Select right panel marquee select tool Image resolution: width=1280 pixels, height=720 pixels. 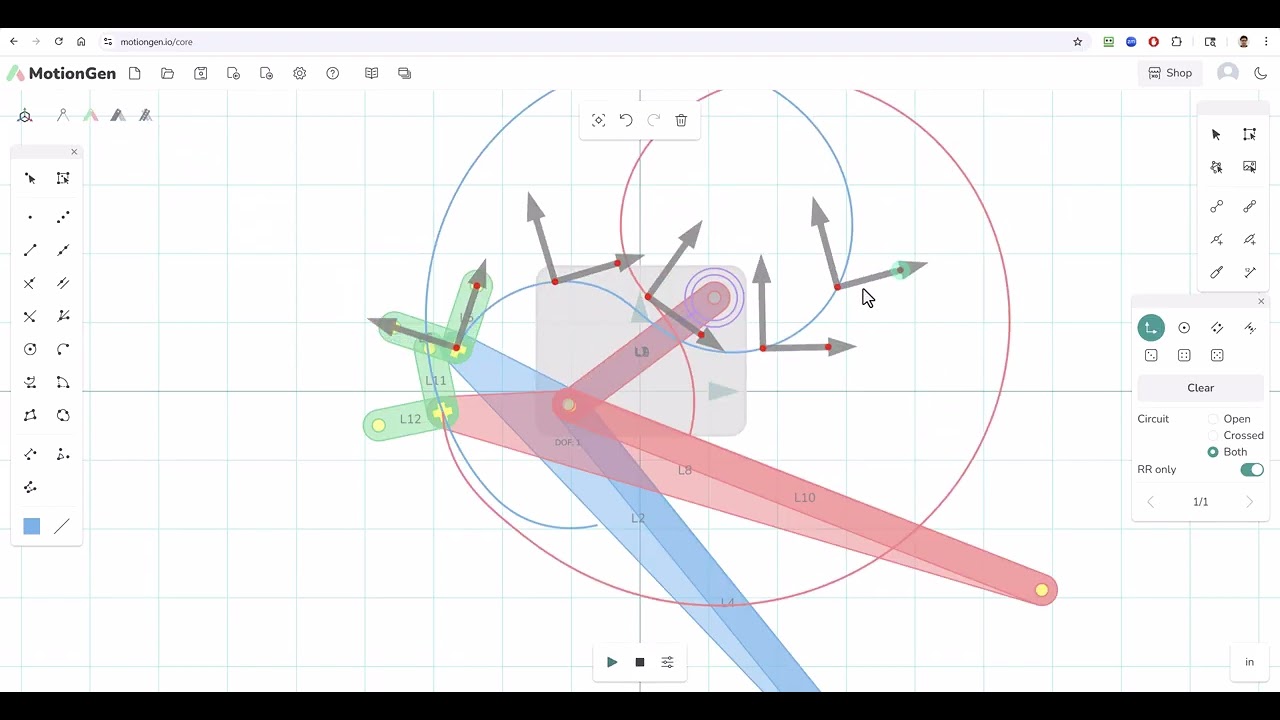point(1249,134)
